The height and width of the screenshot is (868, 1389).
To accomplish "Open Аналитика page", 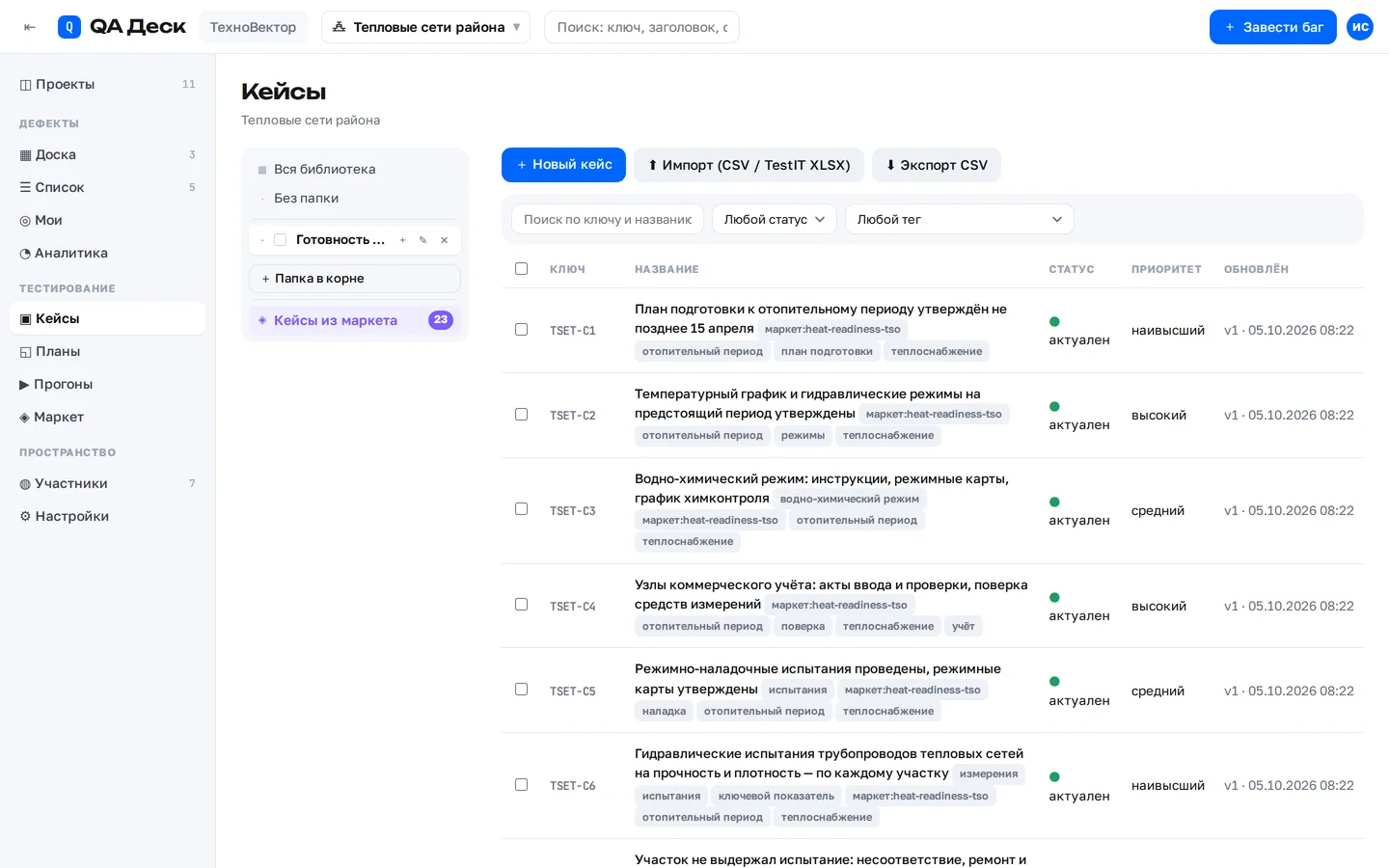I will click(x=107, y=253).
